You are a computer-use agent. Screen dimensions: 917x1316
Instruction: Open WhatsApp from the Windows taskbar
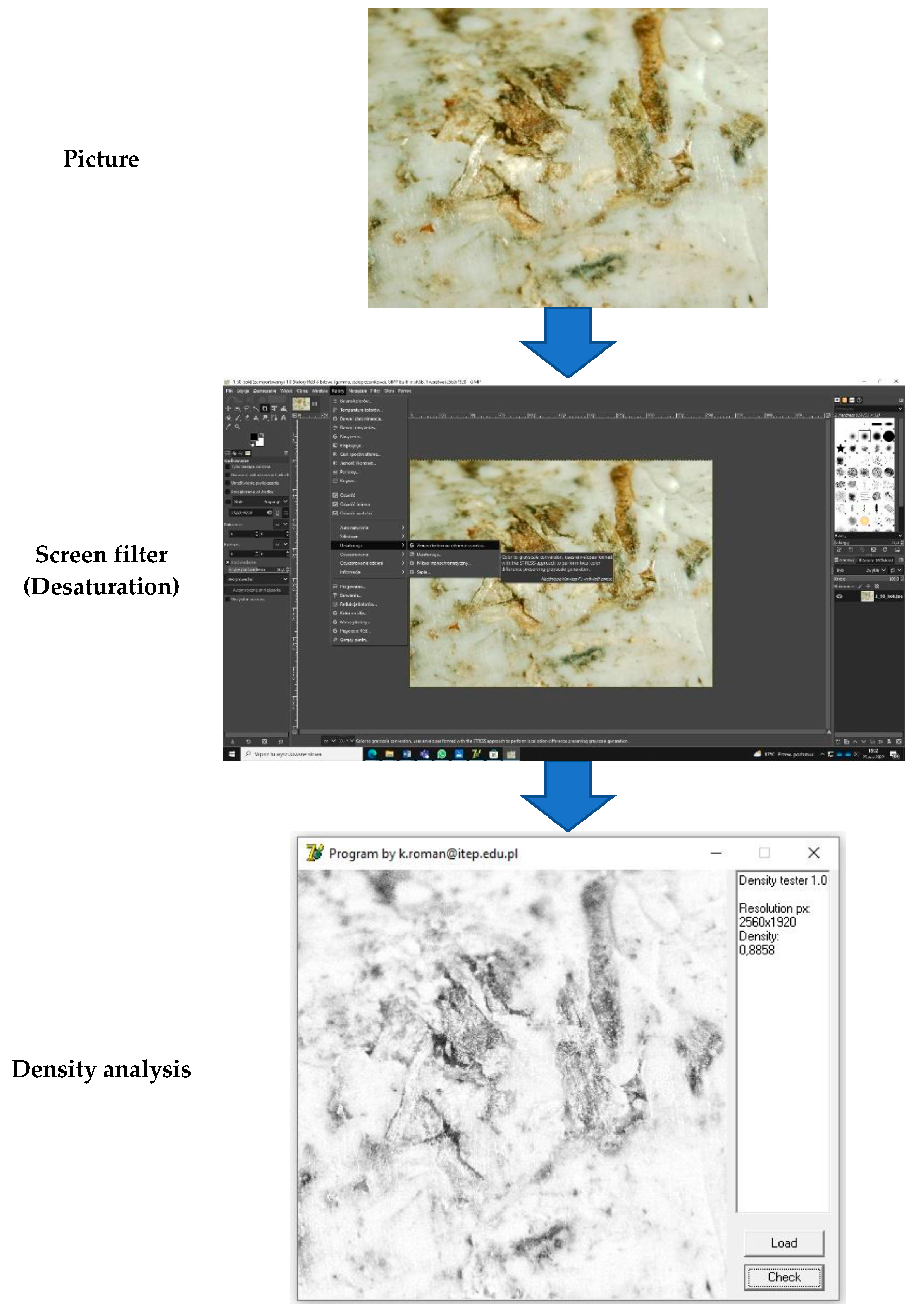pos(442,754)
